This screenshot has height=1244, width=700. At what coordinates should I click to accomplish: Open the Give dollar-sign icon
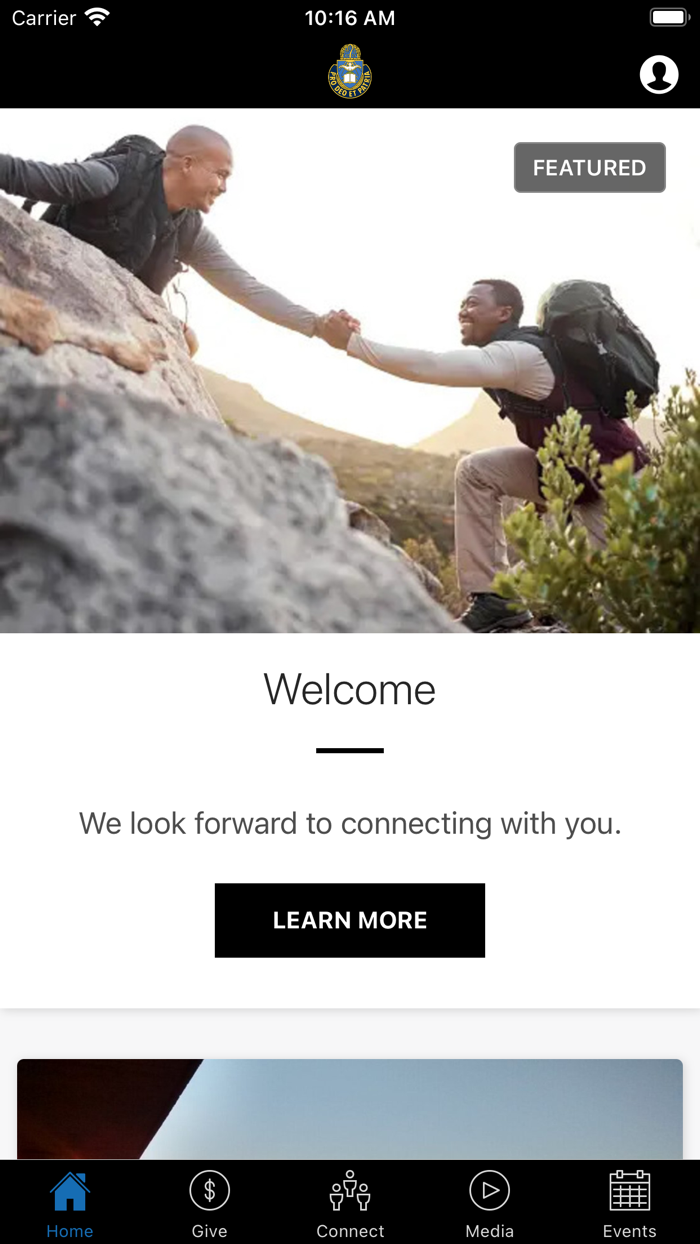coord(210,1191)
